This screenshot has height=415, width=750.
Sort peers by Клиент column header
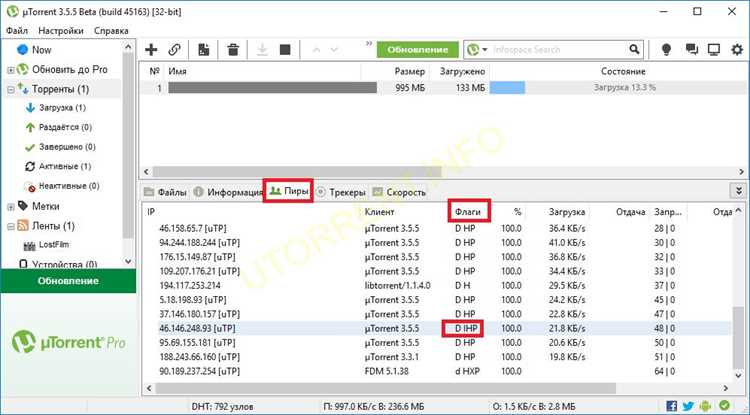[x=379, y=212]
